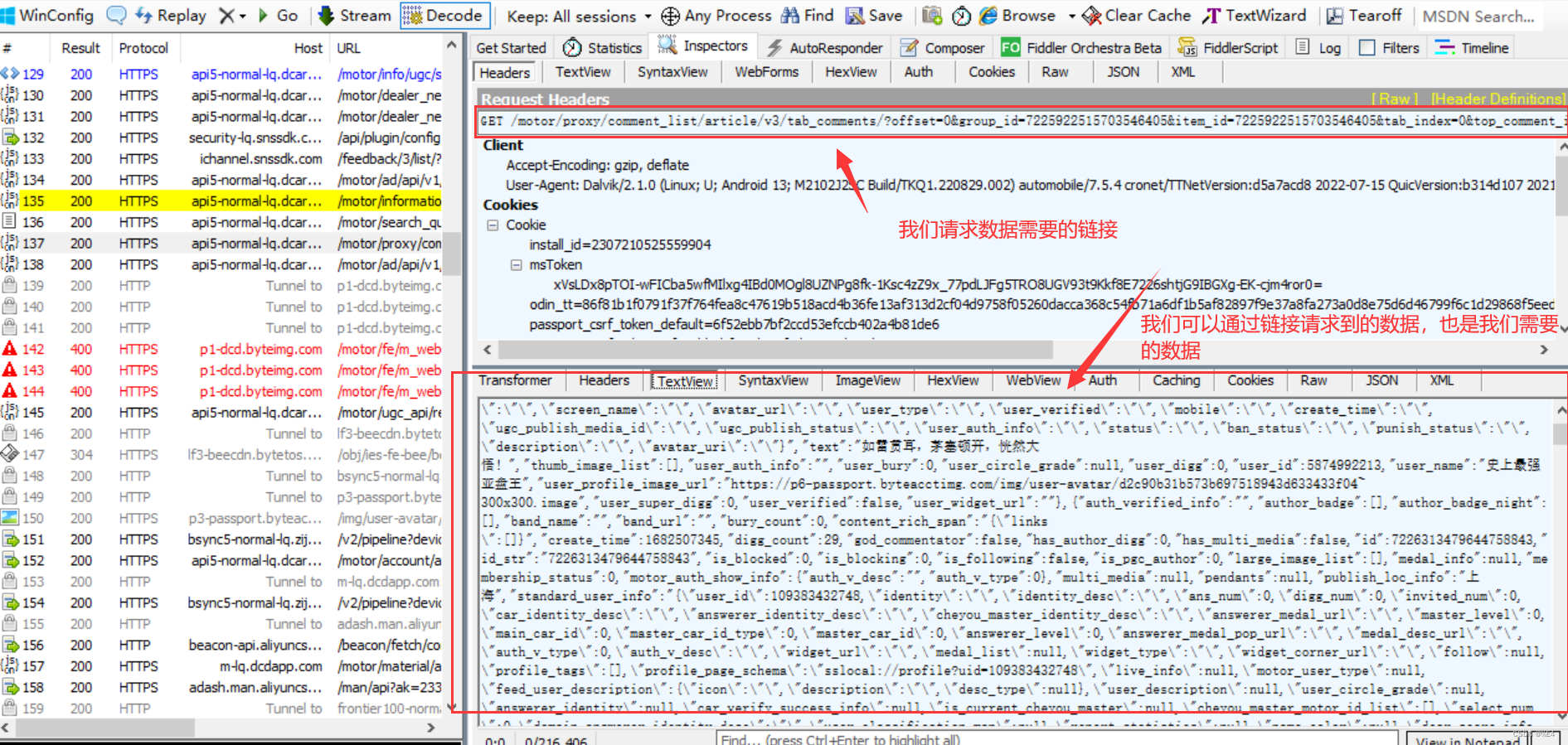Screen dimensions: 1568x745
Task: Click the Find binoculars button
Action: pyautogui.click(x=808, y=15)
